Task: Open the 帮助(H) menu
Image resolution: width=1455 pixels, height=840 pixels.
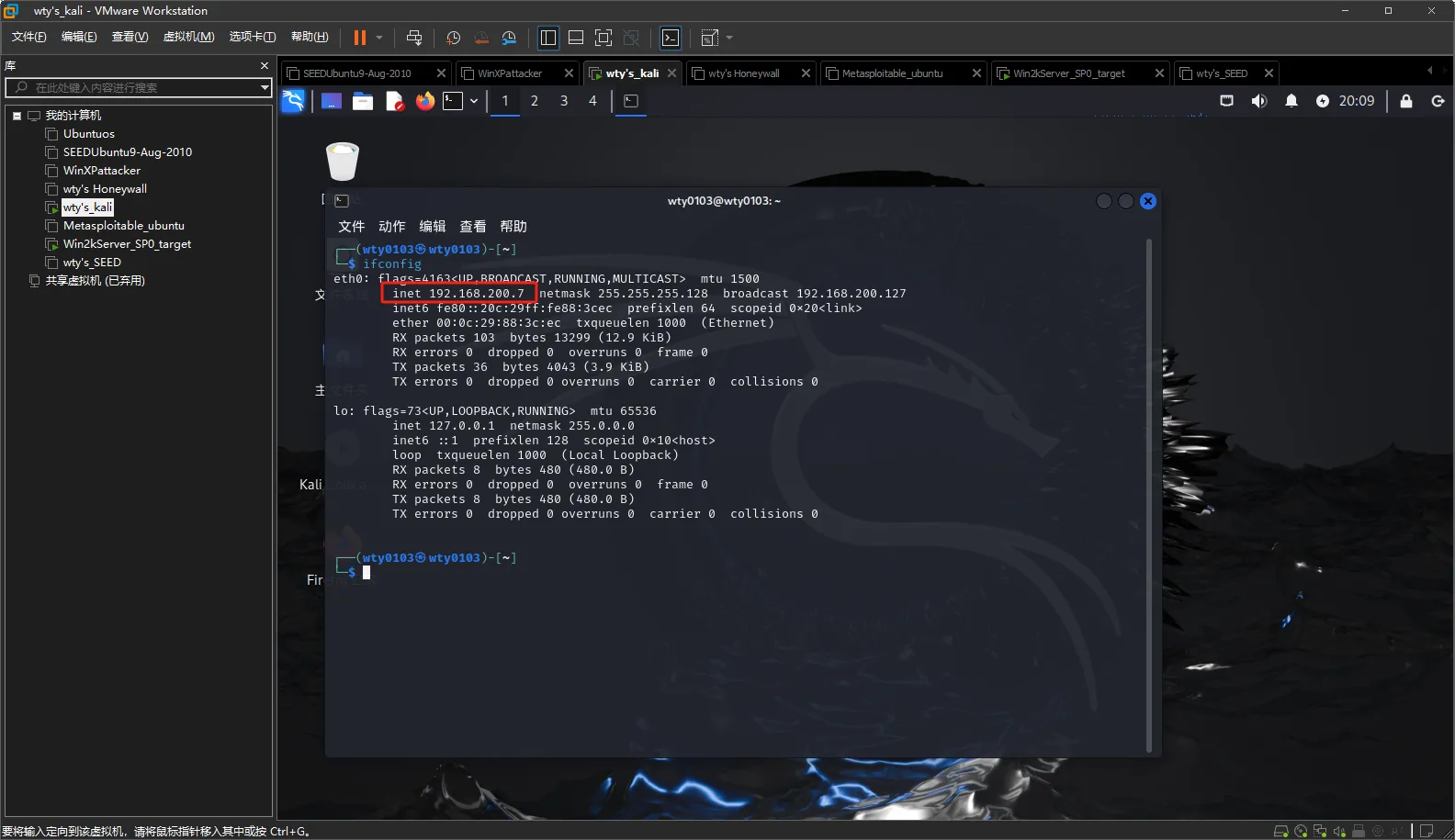Action: (310, 37)
